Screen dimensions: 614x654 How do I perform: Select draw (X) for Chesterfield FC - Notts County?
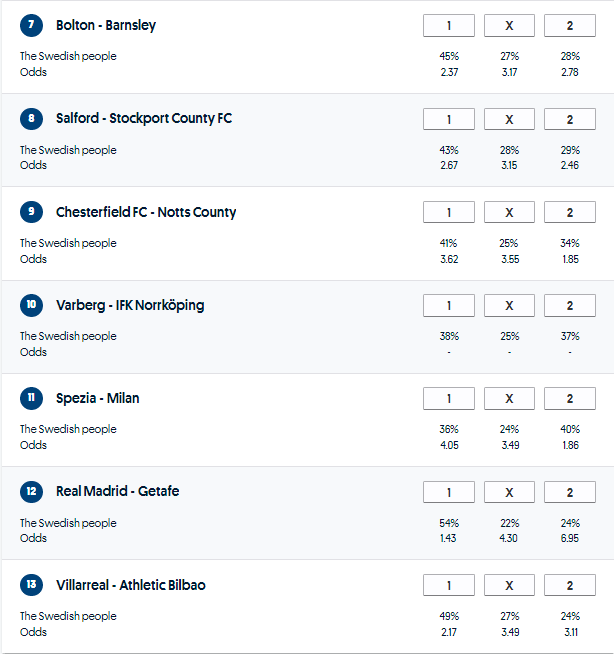point(509,213)
